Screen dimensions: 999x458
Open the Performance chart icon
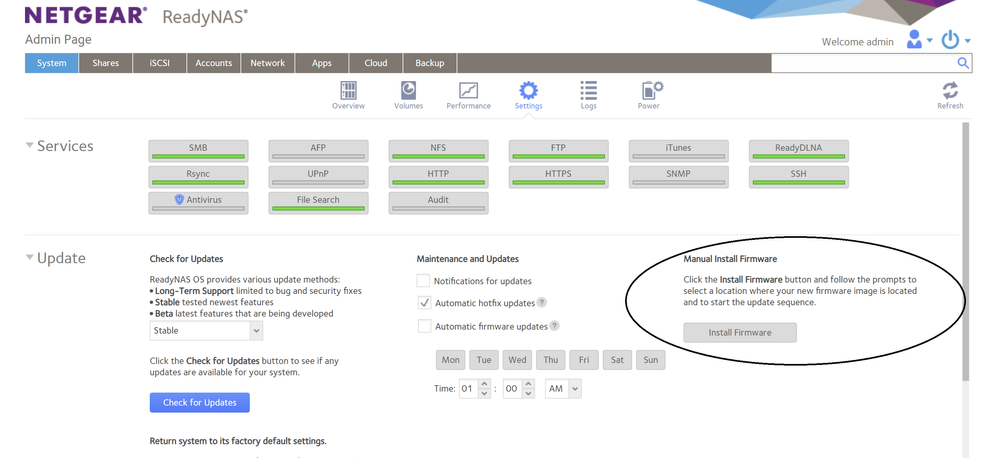click(468, 90)
